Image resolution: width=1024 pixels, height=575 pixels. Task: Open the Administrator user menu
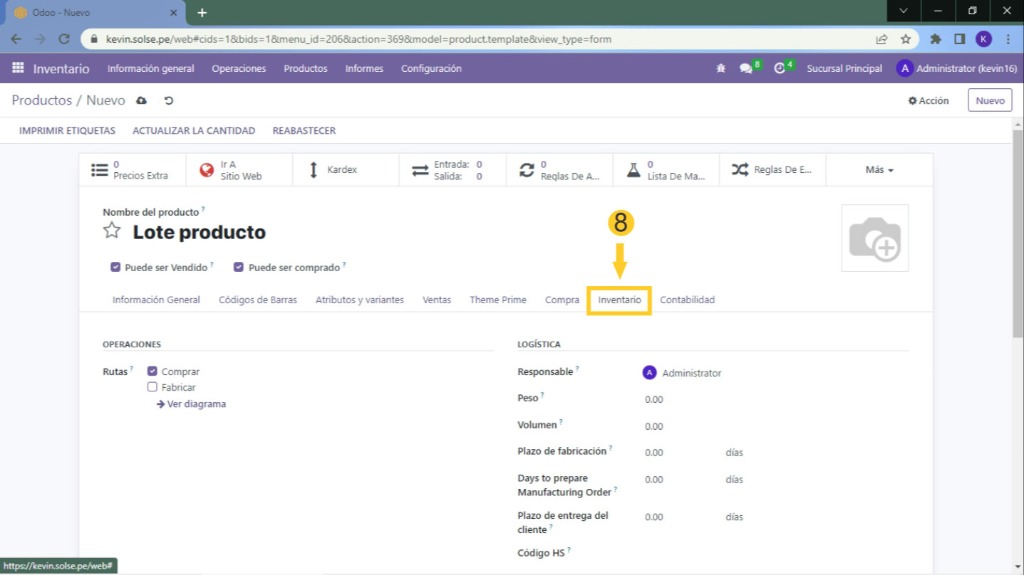point(956,68)
